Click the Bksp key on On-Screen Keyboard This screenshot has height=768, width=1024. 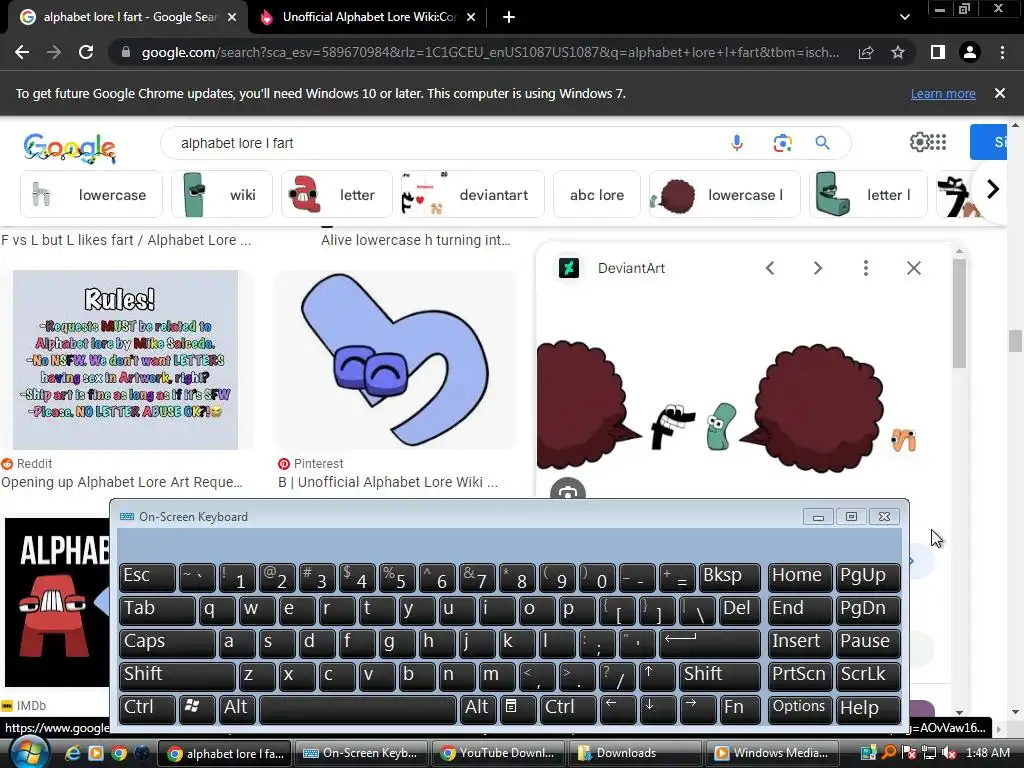coord(729,577)
